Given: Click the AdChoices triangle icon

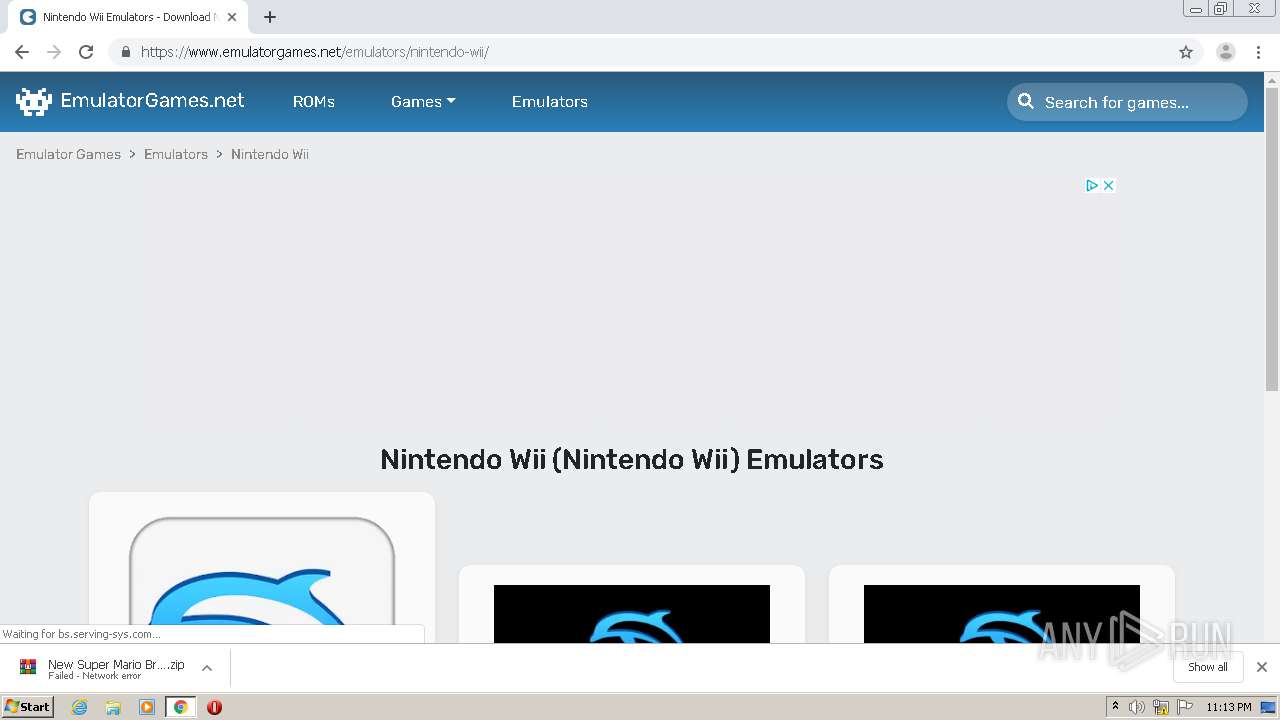Looking at the screenshot, I should [x=1092, y=185].
